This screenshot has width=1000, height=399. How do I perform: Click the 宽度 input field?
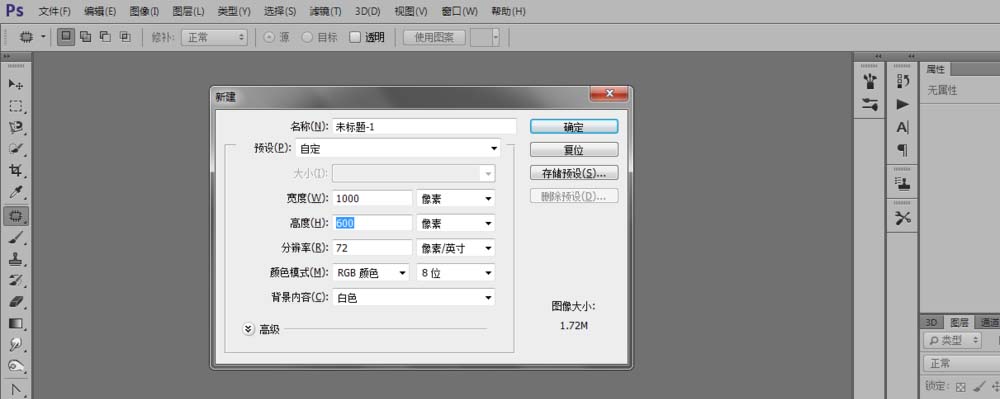point(372,198)
